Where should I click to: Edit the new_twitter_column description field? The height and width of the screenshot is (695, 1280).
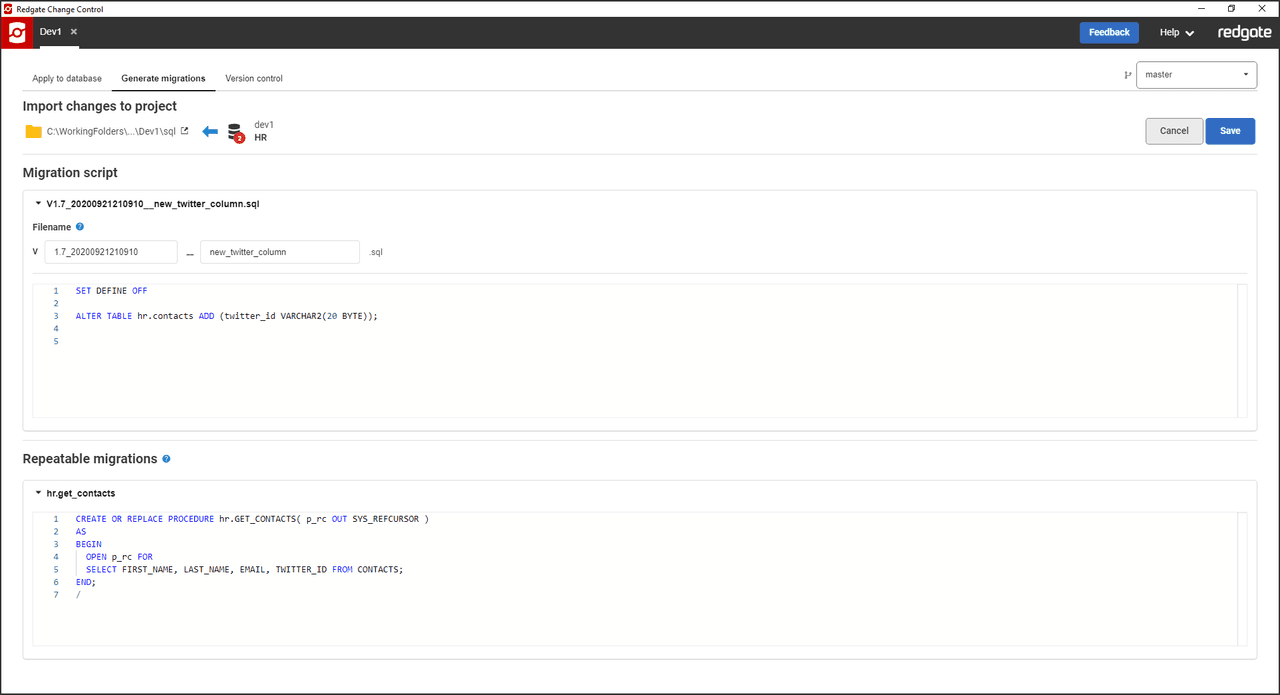pyautogui.click(x=280, y=252)
